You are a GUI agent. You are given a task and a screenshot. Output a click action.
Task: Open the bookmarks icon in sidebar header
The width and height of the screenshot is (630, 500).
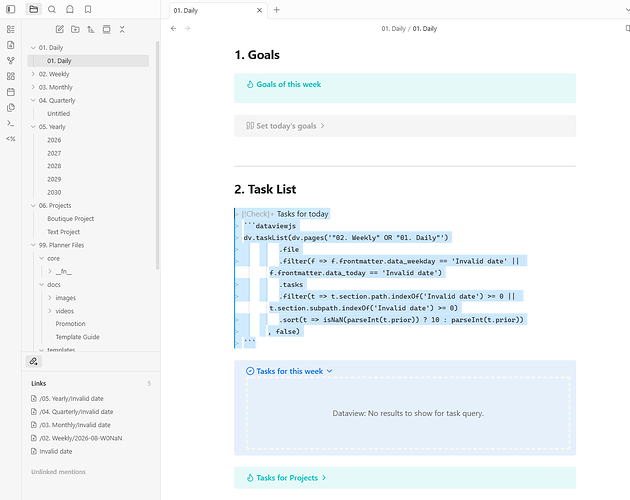[x=88, y=9]
